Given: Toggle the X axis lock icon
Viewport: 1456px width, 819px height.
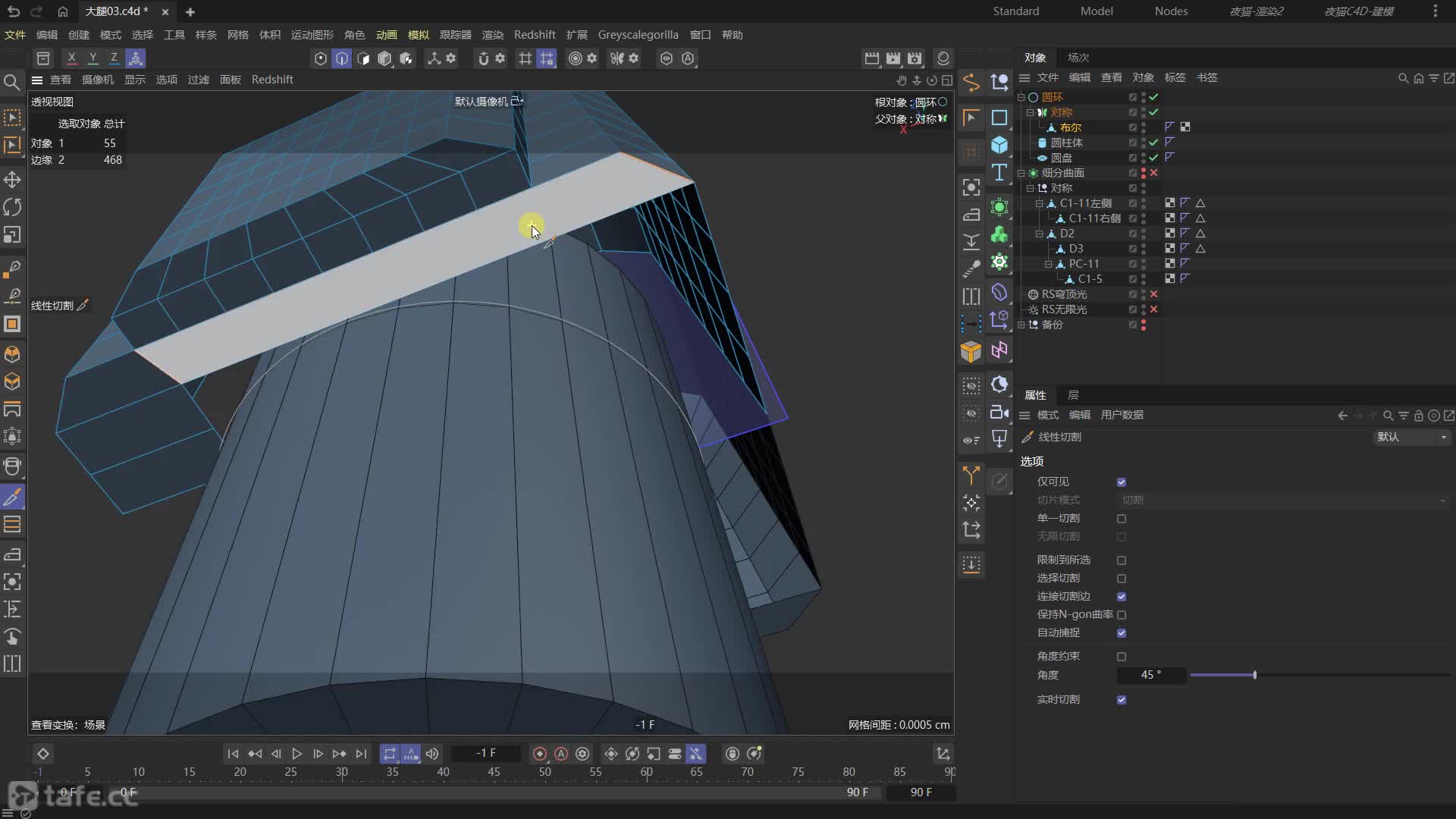Looking at the screenshot, I should (71, 58).
